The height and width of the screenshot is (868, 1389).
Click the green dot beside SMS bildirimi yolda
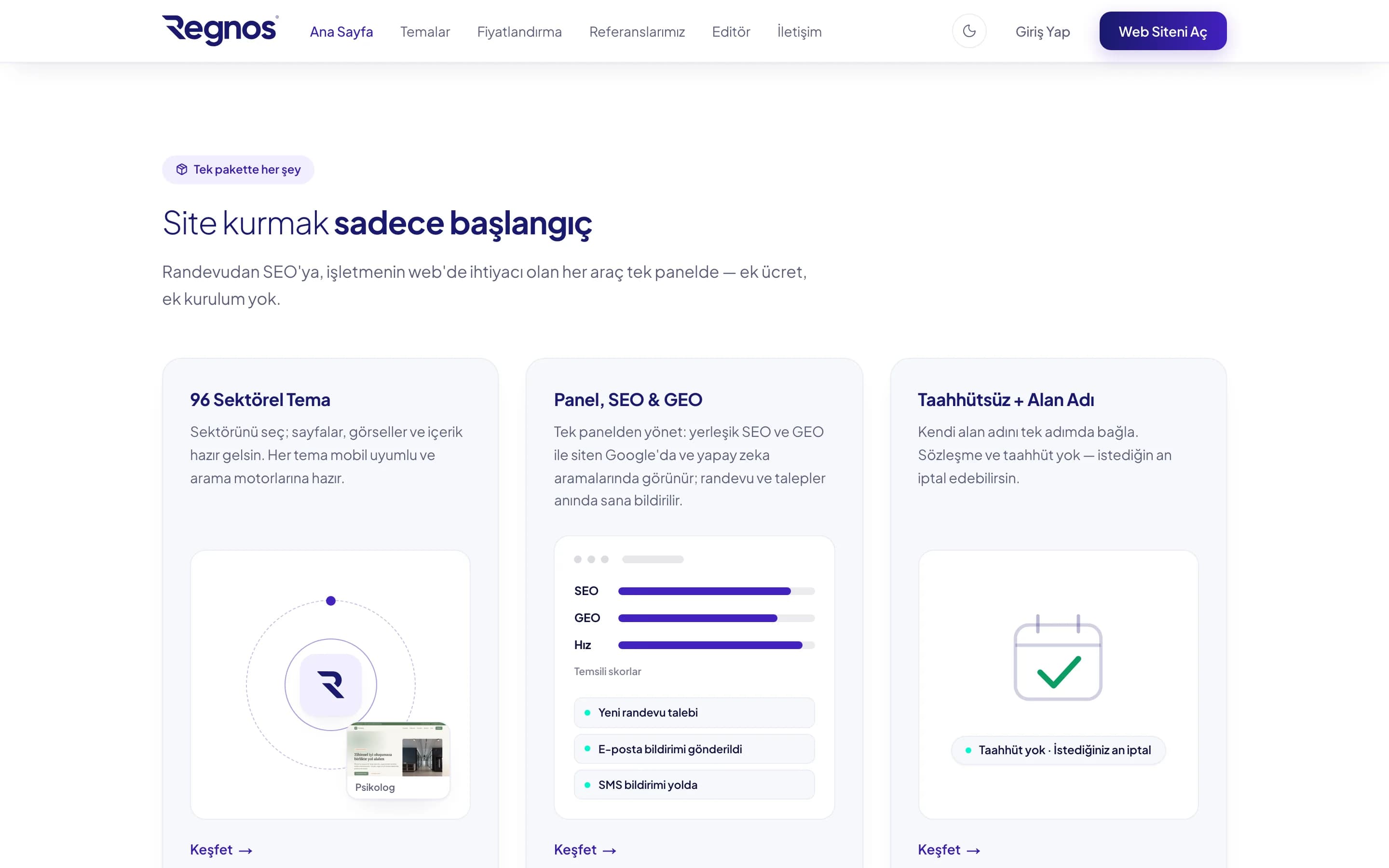(x=587, y=785)
